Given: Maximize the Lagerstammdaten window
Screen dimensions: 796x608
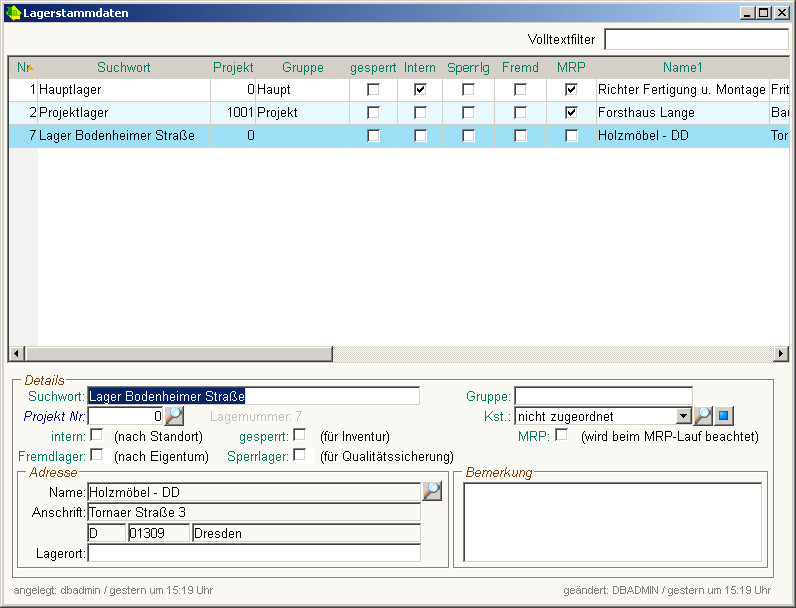Looking at the screenshot, I should tap(763, 13).
